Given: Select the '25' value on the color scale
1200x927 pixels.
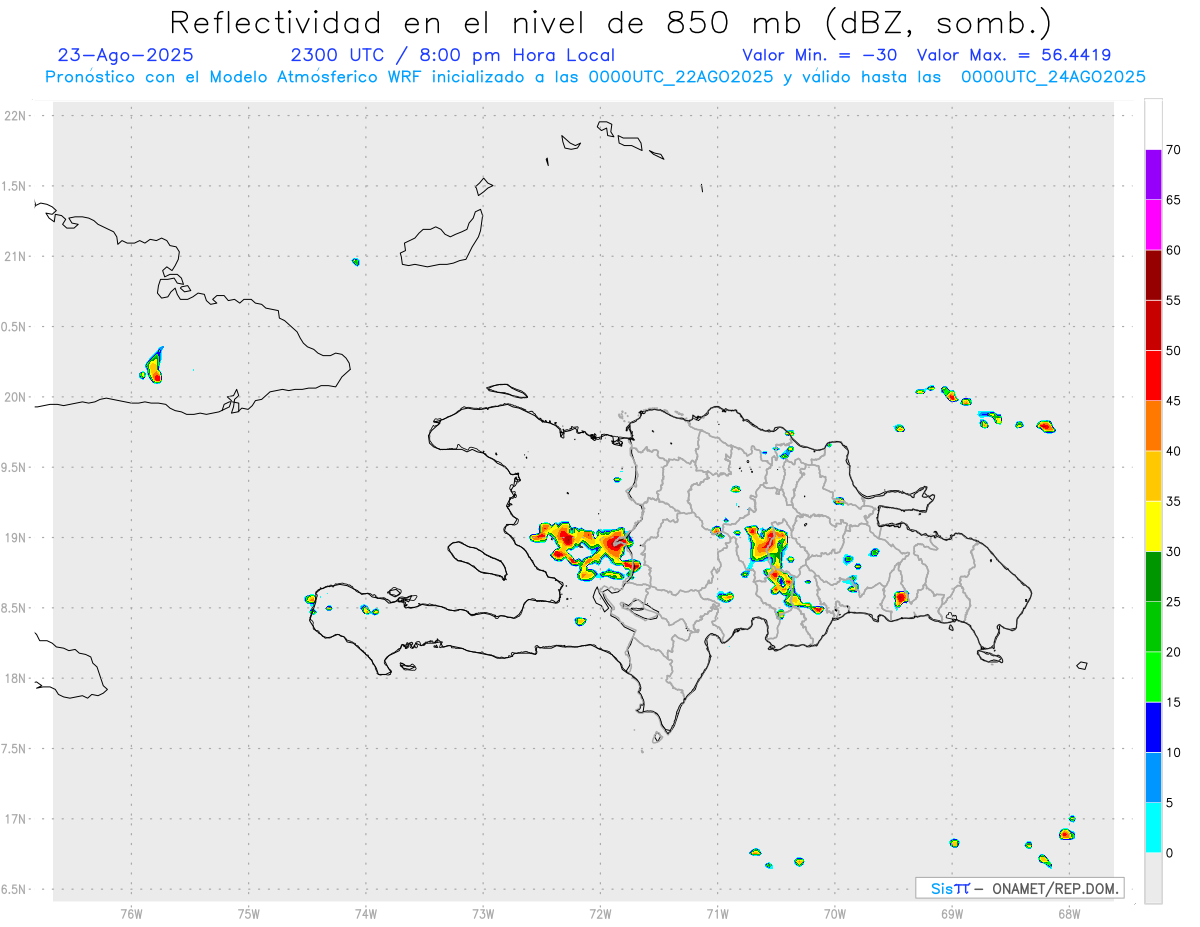Looking at the screenshot, I should tap(1174, 602).
